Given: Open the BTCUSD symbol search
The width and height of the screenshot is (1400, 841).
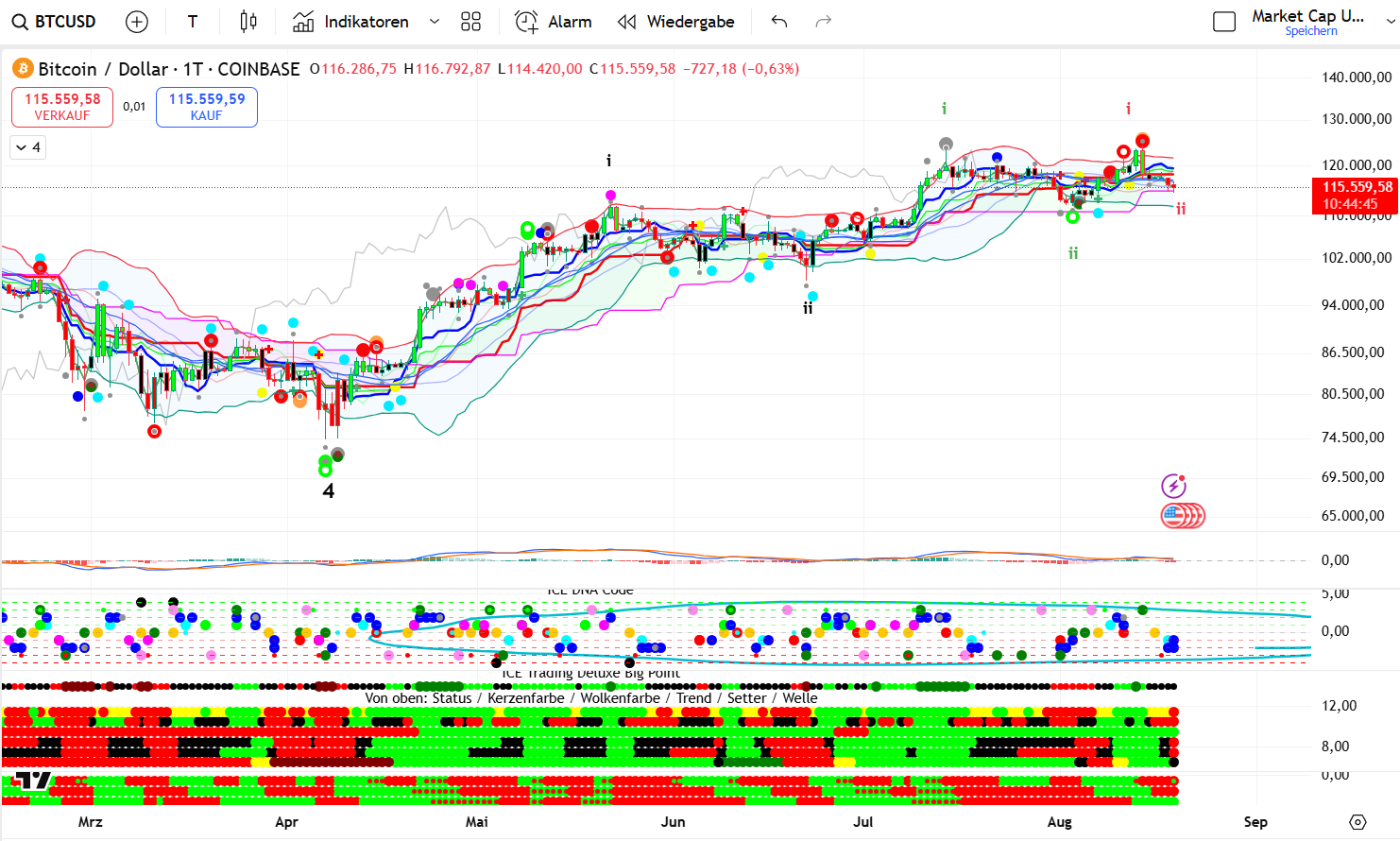Looking at the screenshot, I should [55, 22].
